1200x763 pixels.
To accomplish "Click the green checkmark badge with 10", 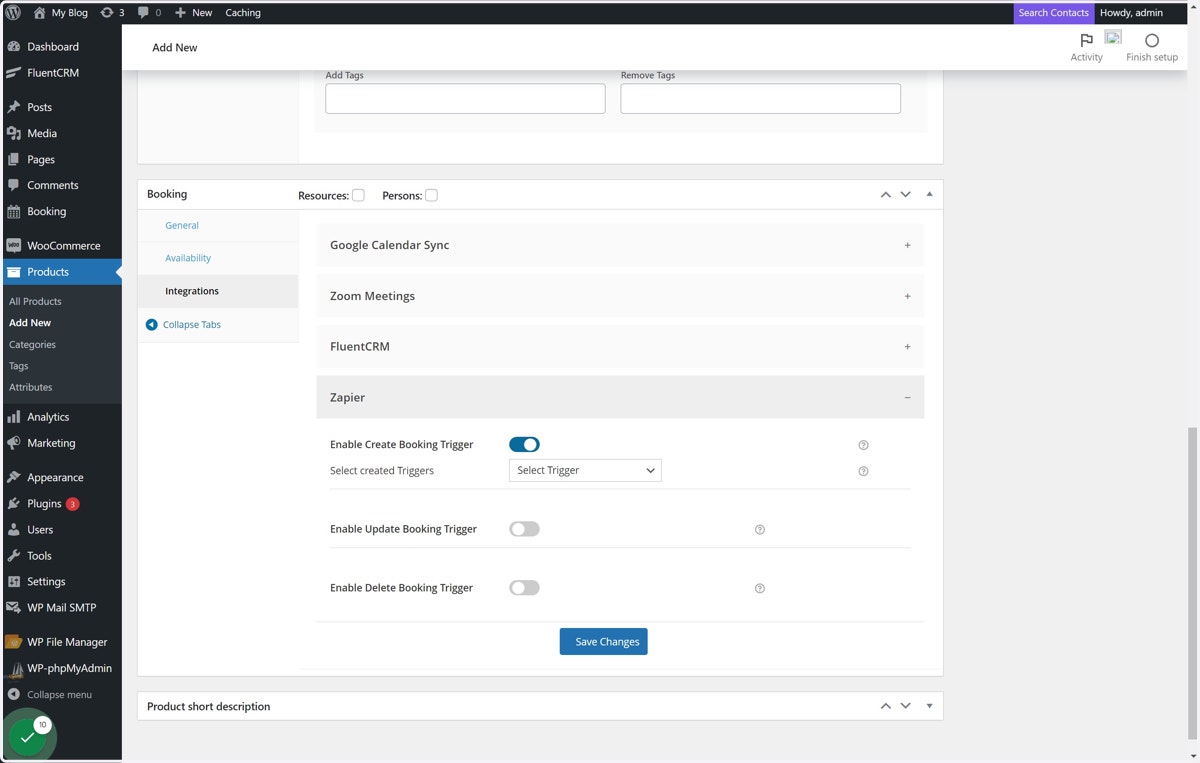I will pyautogui.click(x=28, y=737).
